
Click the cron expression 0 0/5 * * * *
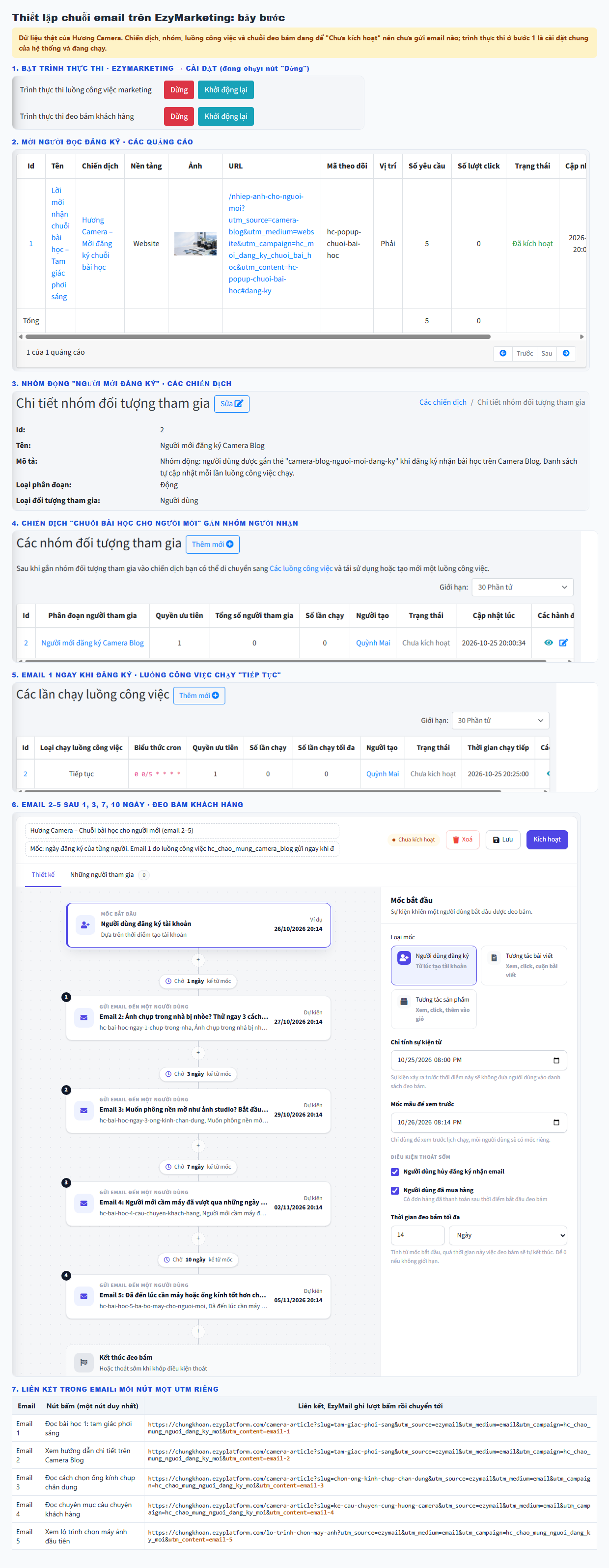point(158,774)
